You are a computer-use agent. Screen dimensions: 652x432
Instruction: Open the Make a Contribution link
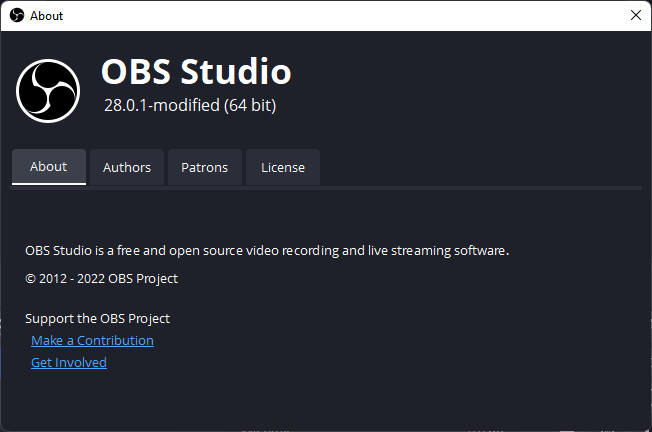(92, 341)
